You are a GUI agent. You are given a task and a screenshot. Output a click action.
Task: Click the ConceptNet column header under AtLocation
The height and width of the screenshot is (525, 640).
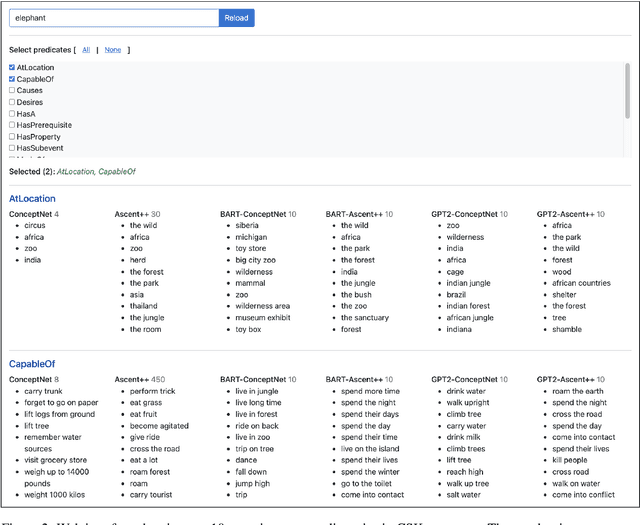30,214
